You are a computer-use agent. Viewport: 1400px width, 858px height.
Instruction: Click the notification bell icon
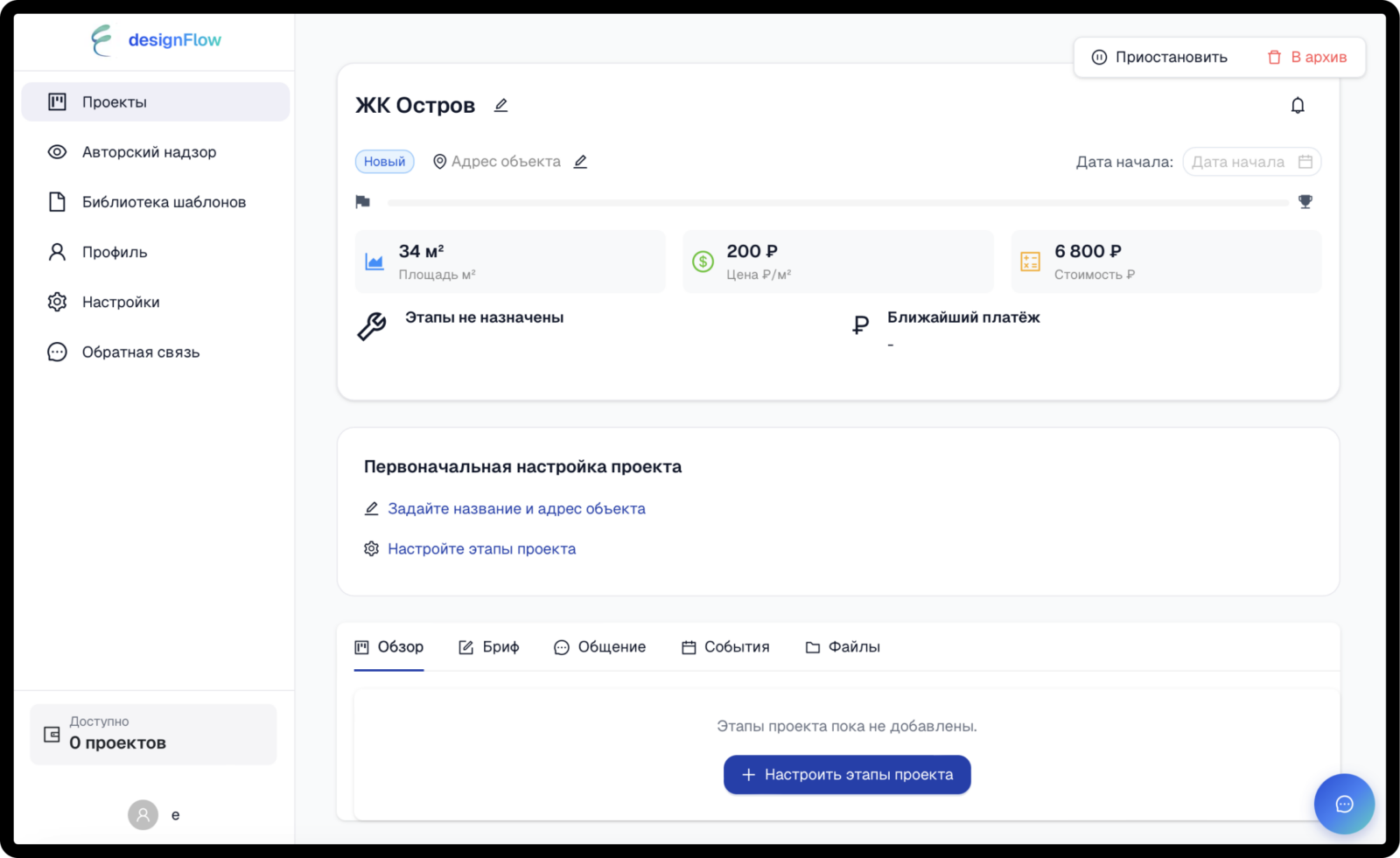[x=1298, y=106]
